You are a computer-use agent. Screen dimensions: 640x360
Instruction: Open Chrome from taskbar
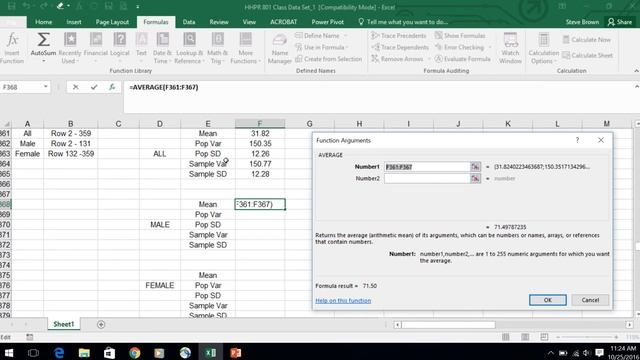point(134,353)
